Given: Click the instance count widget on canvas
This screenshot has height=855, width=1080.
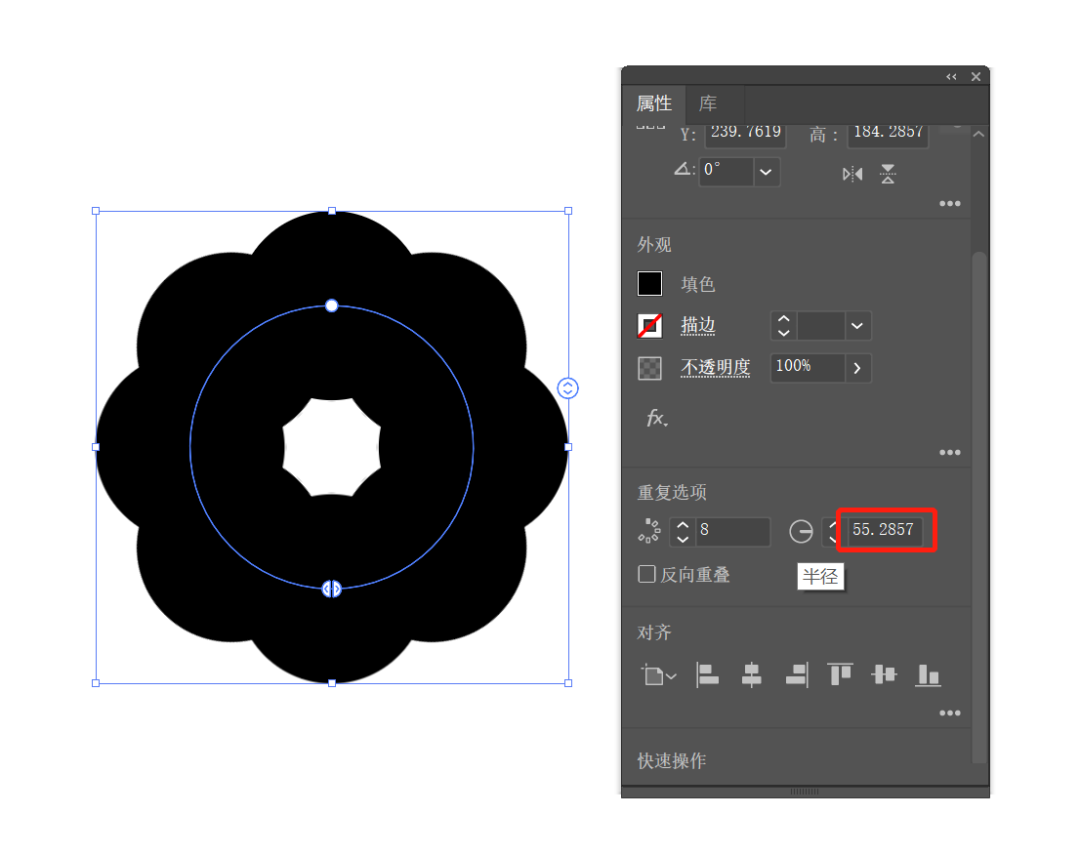Looking at the screenshot, I should [x=568, y=389].
